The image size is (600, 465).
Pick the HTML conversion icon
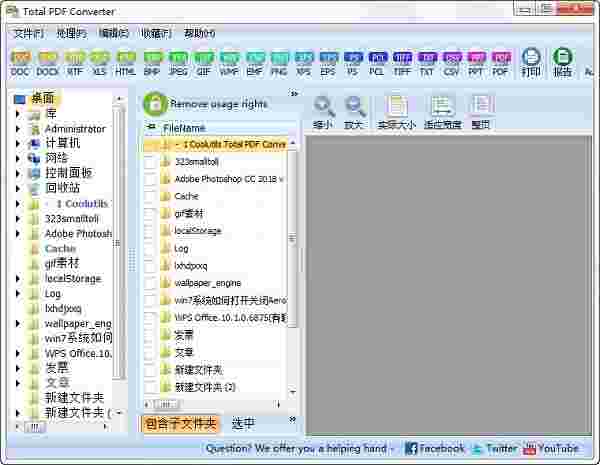tap(126, 63)
